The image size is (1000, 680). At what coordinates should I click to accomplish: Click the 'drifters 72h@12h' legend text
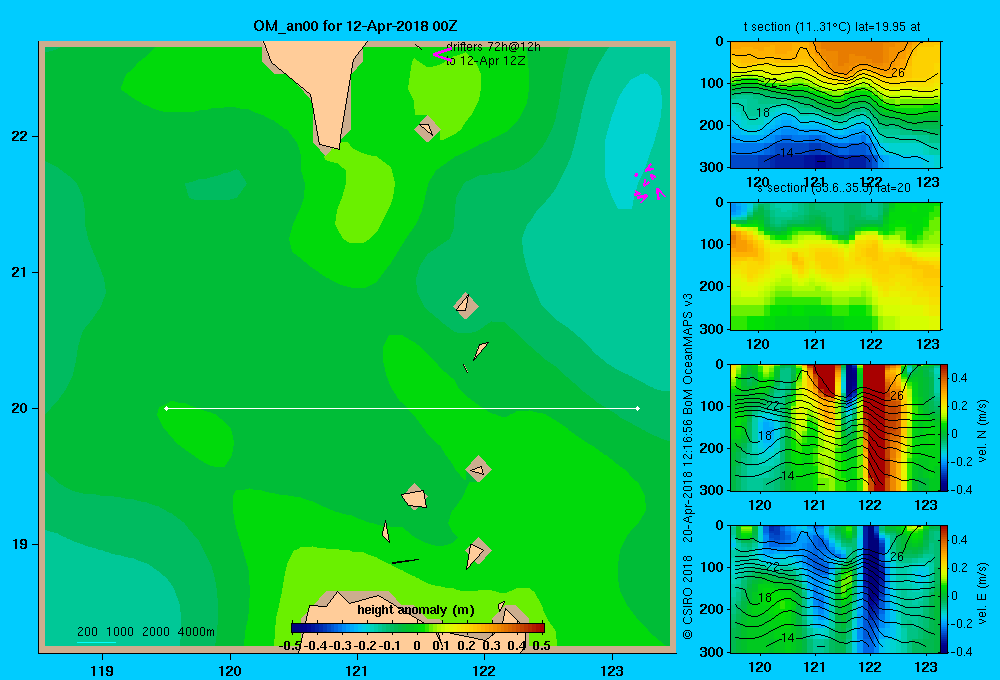click(x=494, y=47)
